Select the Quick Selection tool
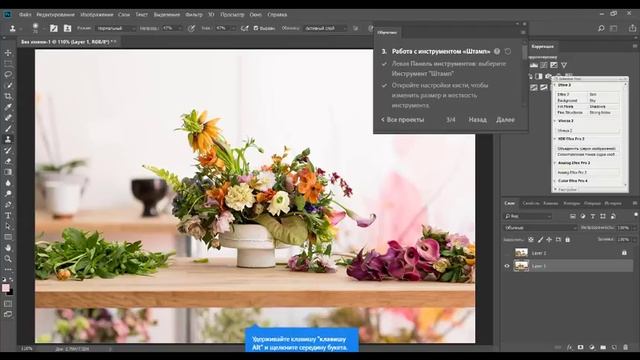640x360 pixels. point(8,85)
